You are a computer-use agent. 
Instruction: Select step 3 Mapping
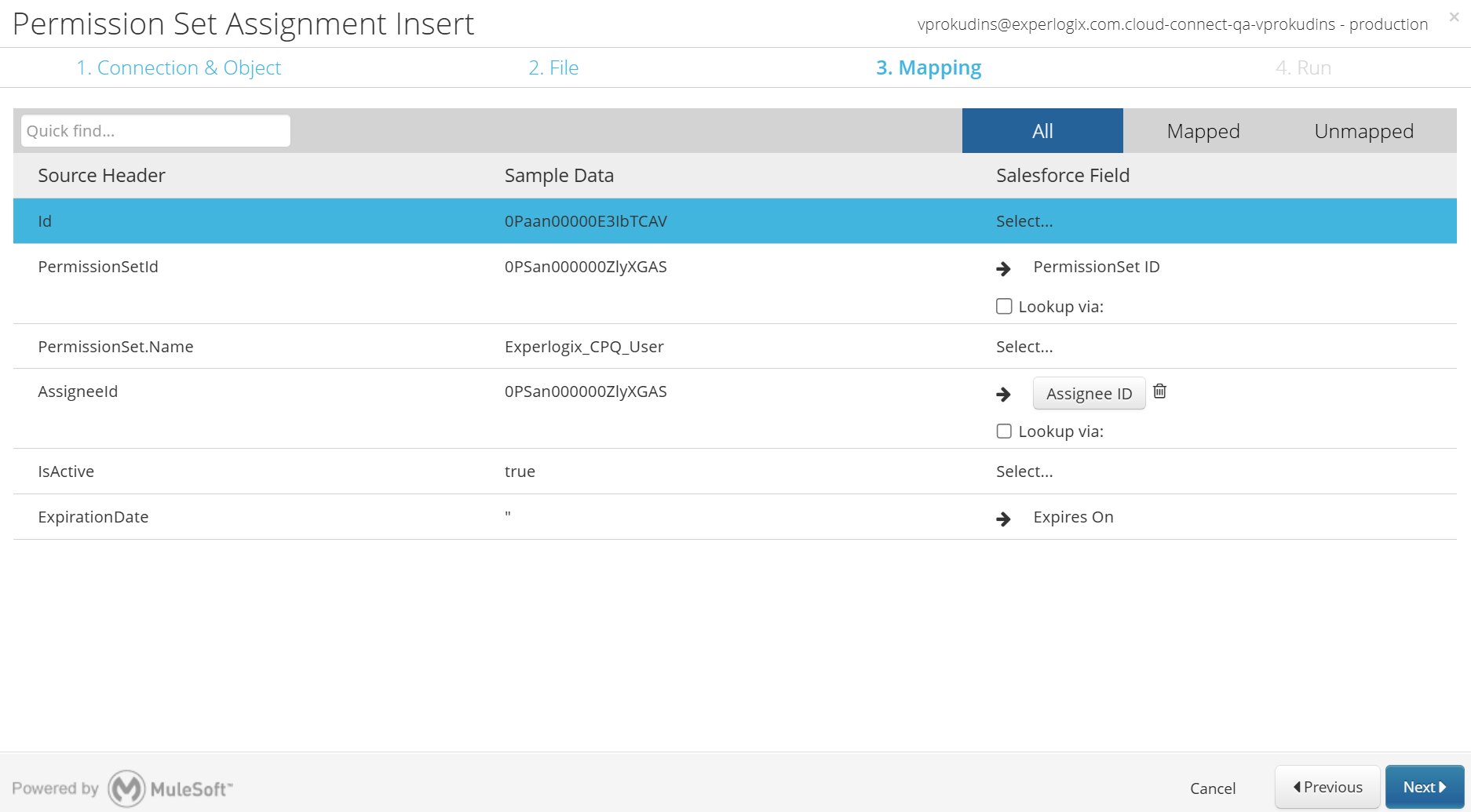929,67
